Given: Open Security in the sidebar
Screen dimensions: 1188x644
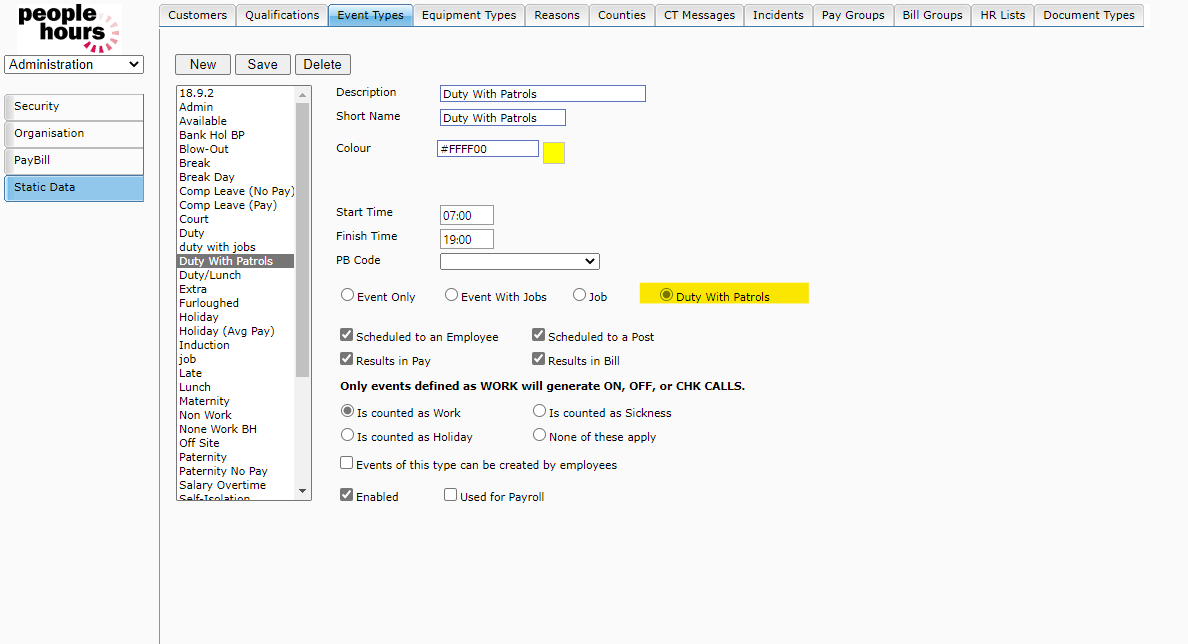Looking at the screenshot, I should tap(74, 107).
